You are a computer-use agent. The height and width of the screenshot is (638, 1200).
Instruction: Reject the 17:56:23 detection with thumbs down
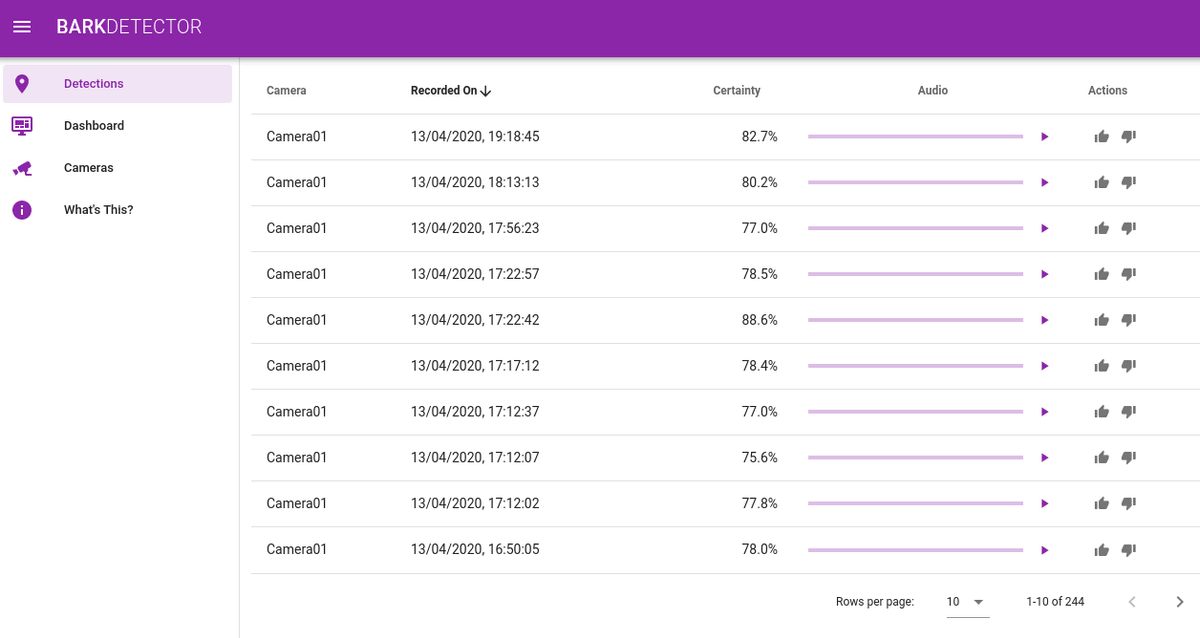[1128, 228]
